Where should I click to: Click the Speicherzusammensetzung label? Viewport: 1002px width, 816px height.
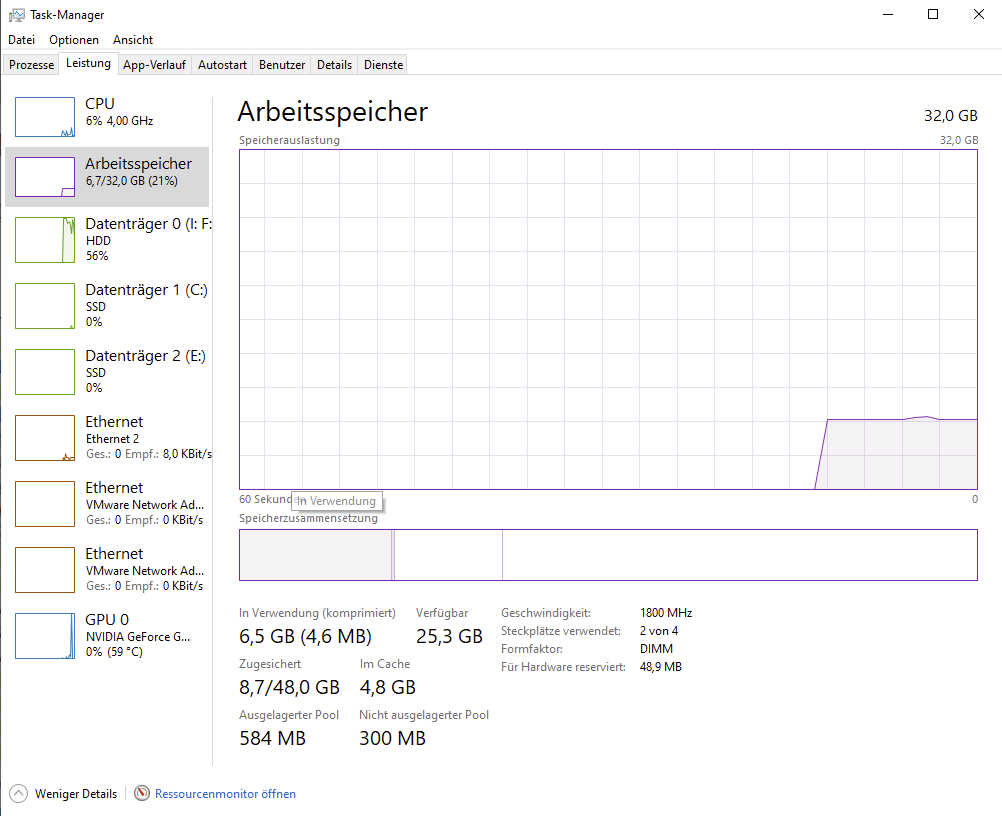tap(308, 518)
